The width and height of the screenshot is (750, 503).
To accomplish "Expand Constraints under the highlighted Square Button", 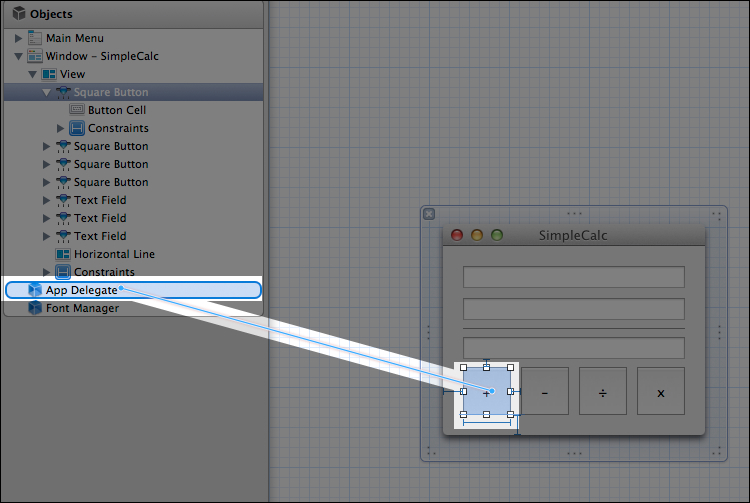I will [x=61, y=128].
